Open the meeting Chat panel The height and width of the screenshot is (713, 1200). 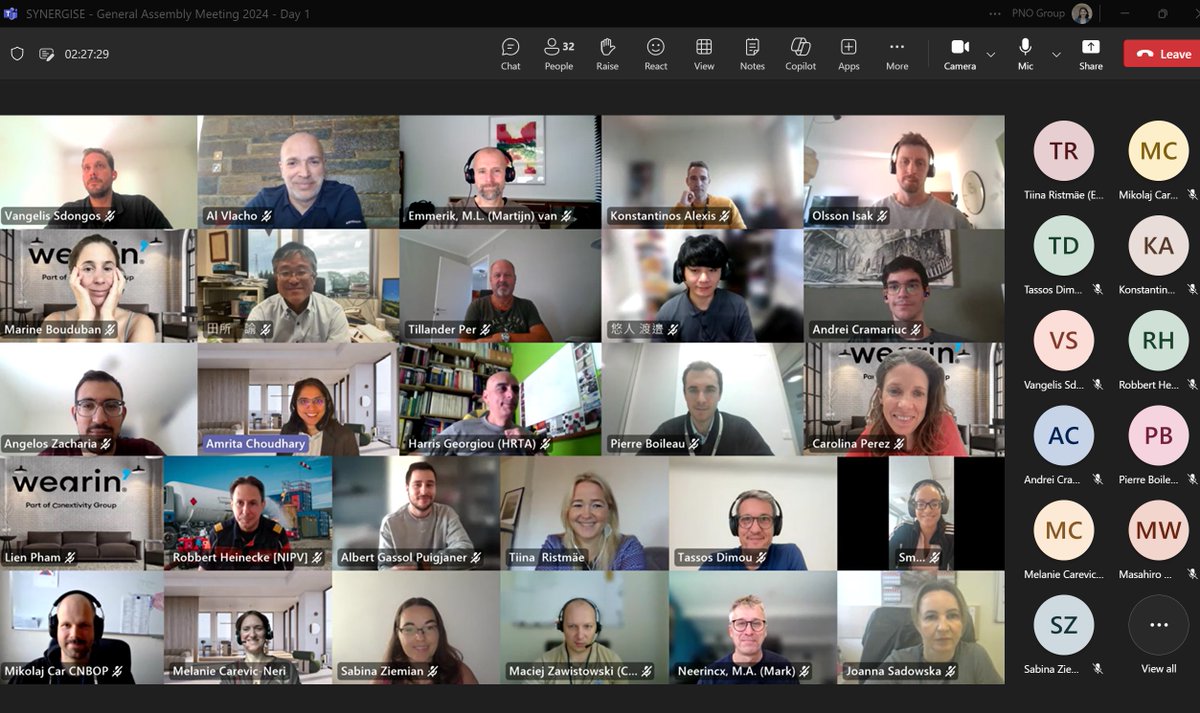pyautogui.click(x=510, y=53)
